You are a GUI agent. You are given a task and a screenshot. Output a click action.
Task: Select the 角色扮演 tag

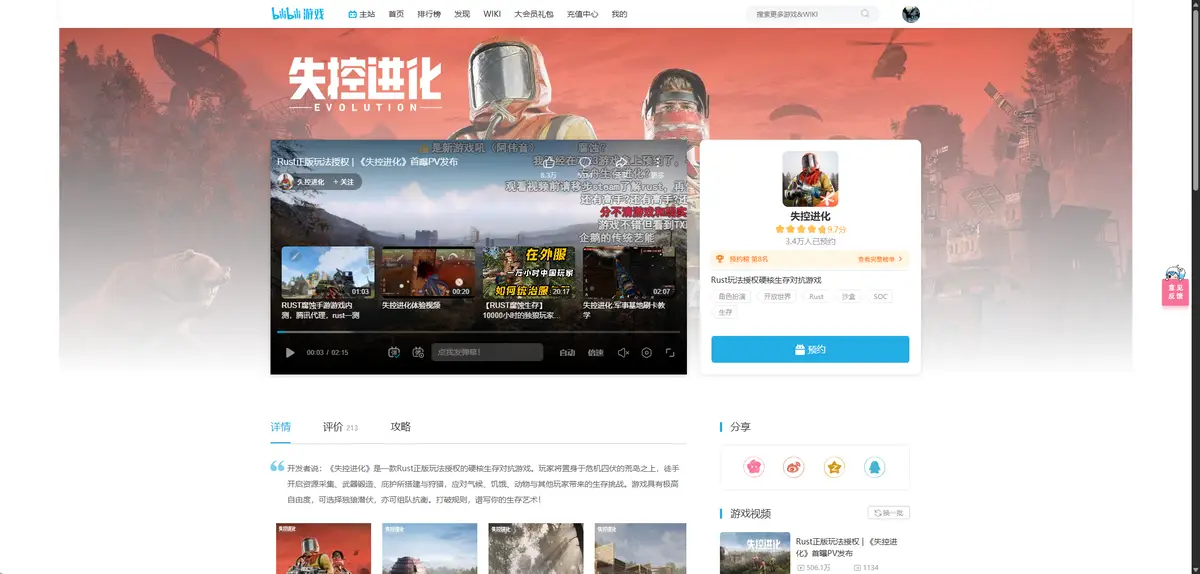pyautogui.click(x=731, y=297)
